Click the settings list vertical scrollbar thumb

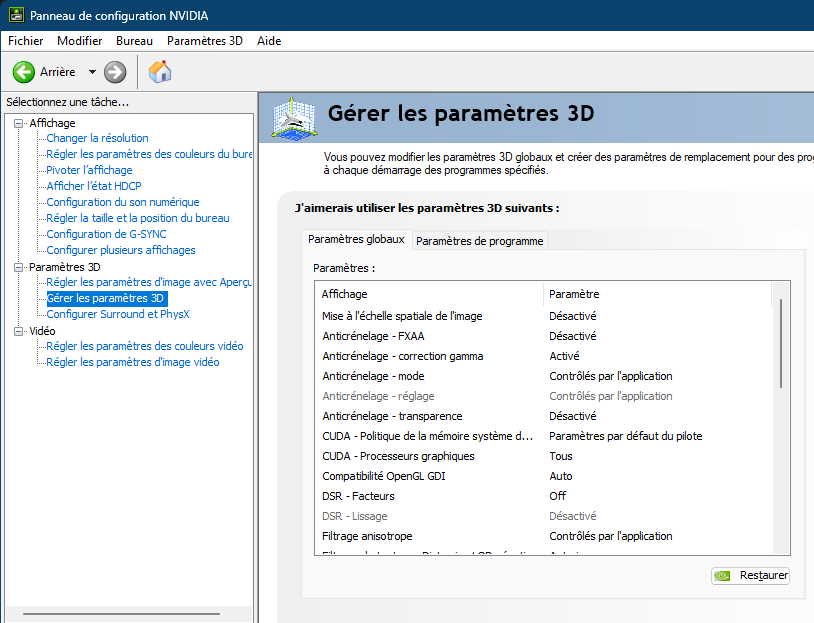click(x=781, y=343)
